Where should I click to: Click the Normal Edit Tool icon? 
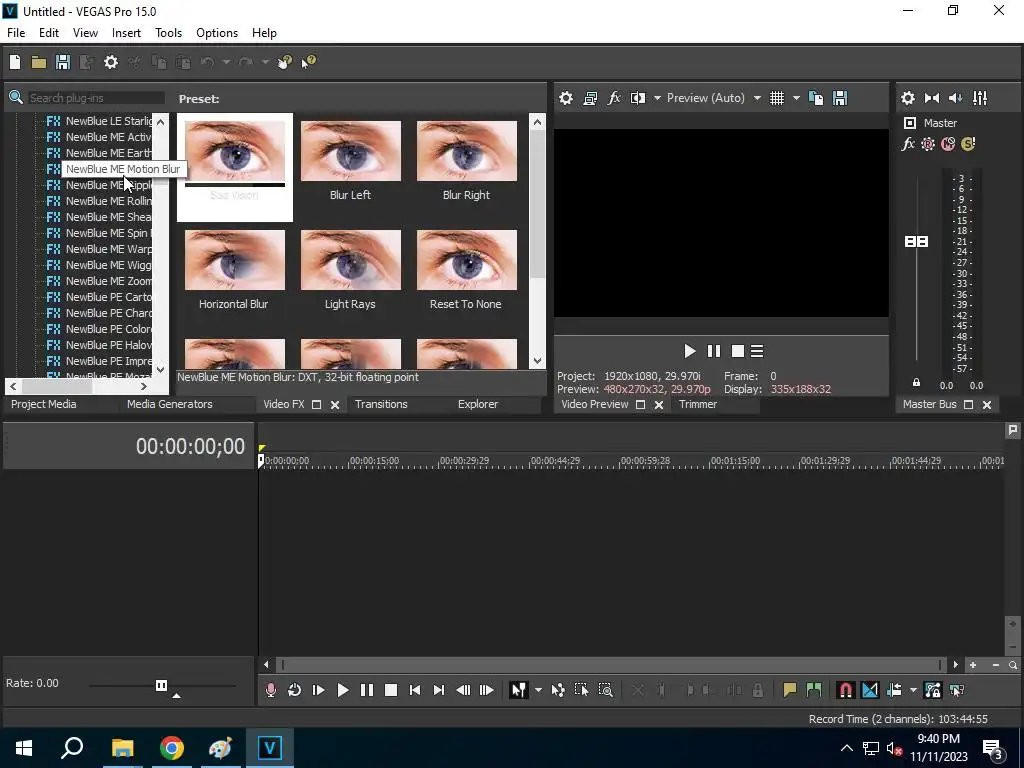point(519,690)
